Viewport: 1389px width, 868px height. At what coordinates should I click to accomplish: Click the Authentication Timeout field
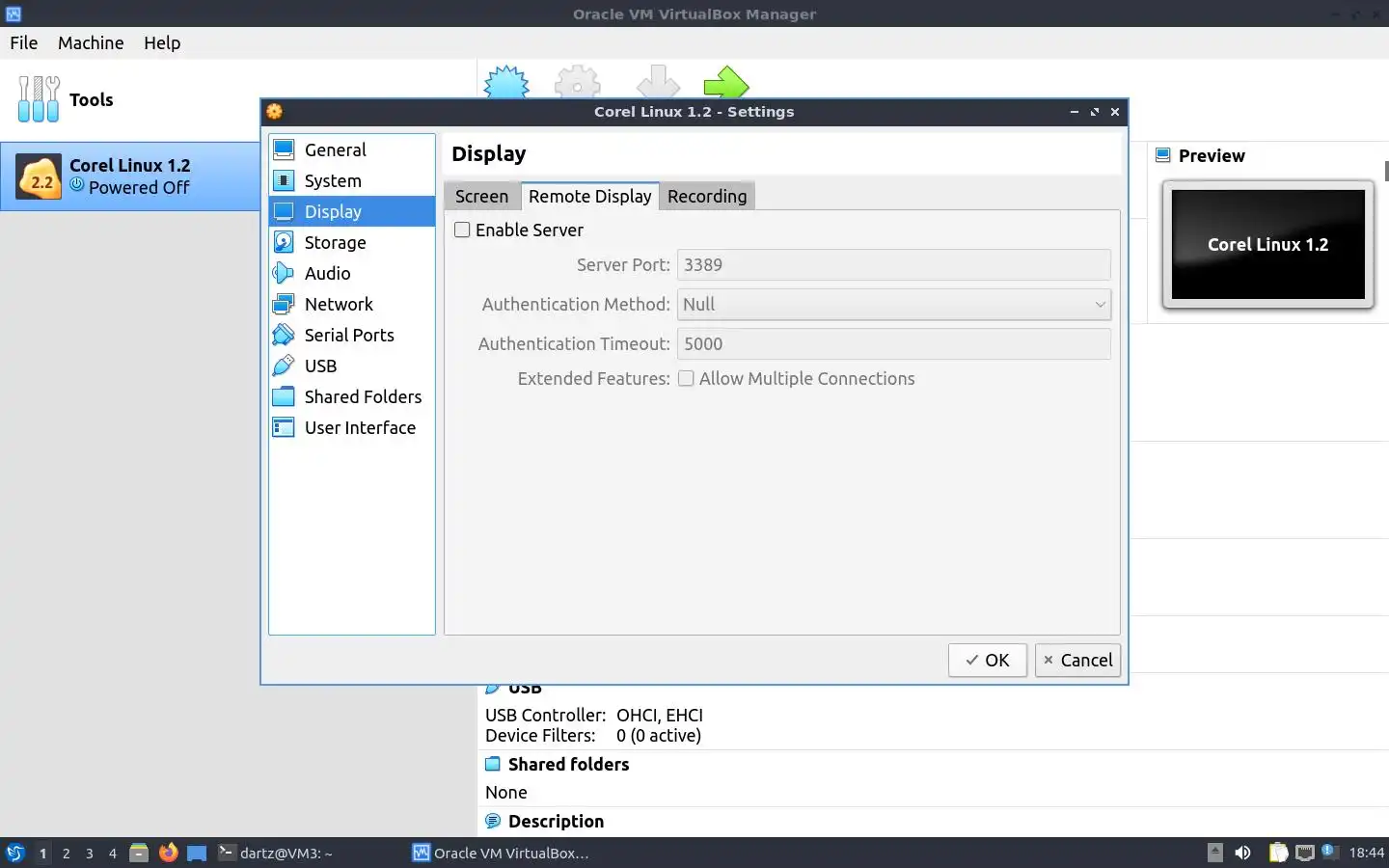[x=894, y=343]
